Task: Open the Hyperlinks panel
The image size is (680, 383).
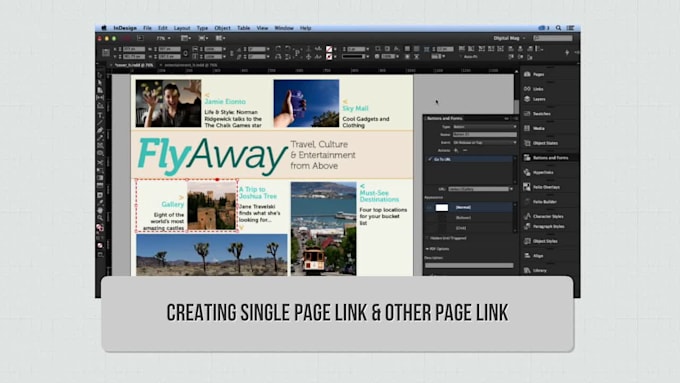Action: pyautogui.click(x=539, y=173)
